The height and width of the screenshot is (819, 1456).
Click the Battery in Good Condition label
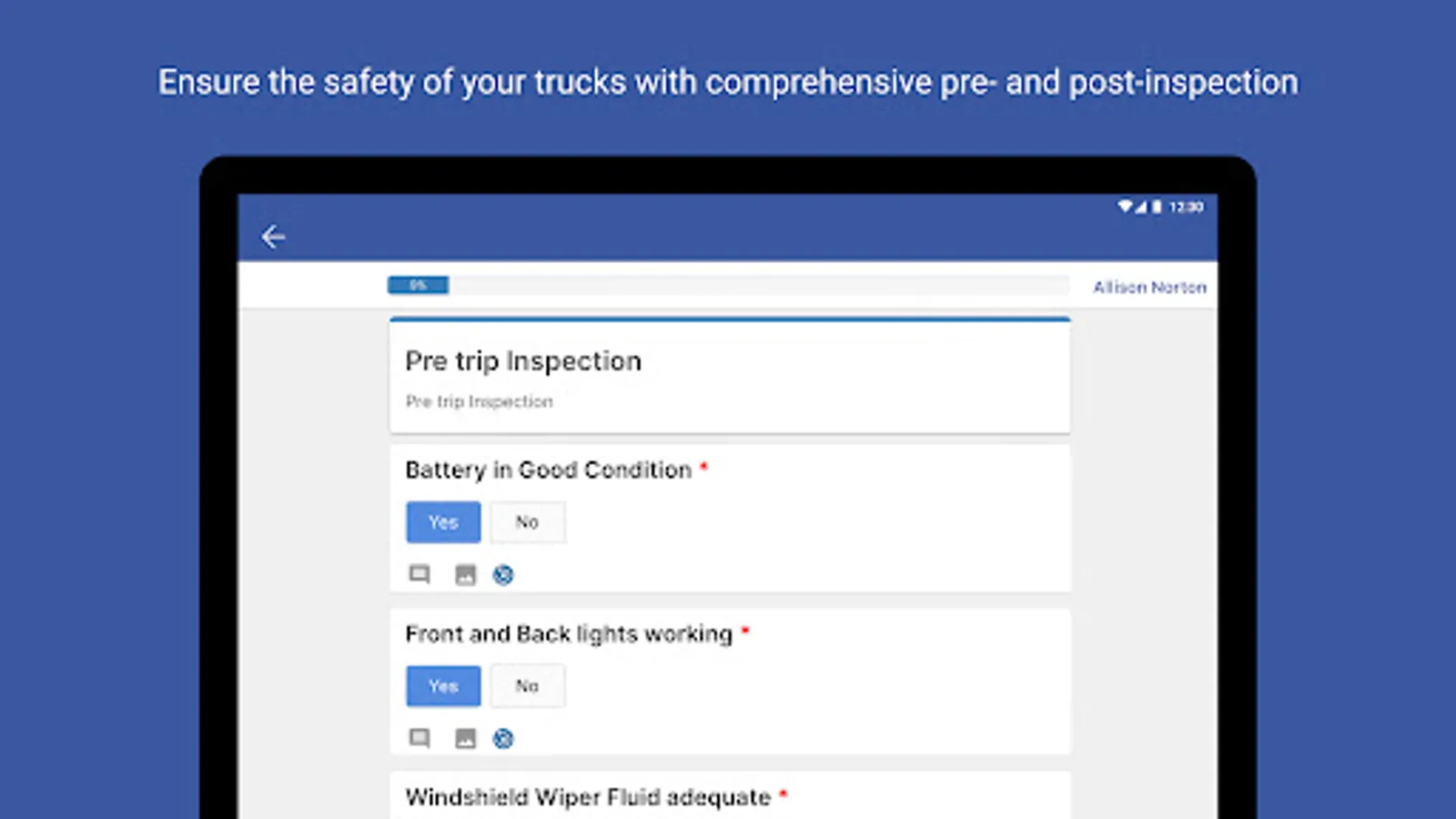click(x=548, y=470)
